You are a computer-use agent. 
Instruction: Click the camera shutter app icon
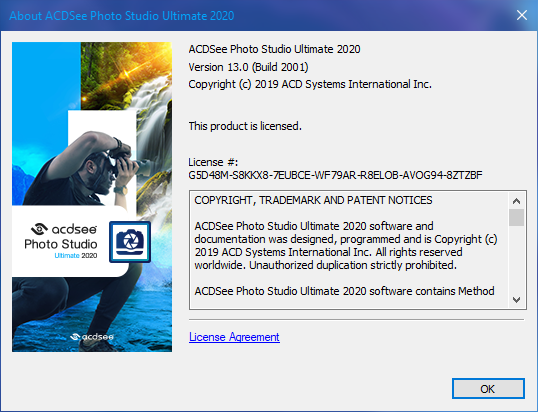tap(130, 242)
